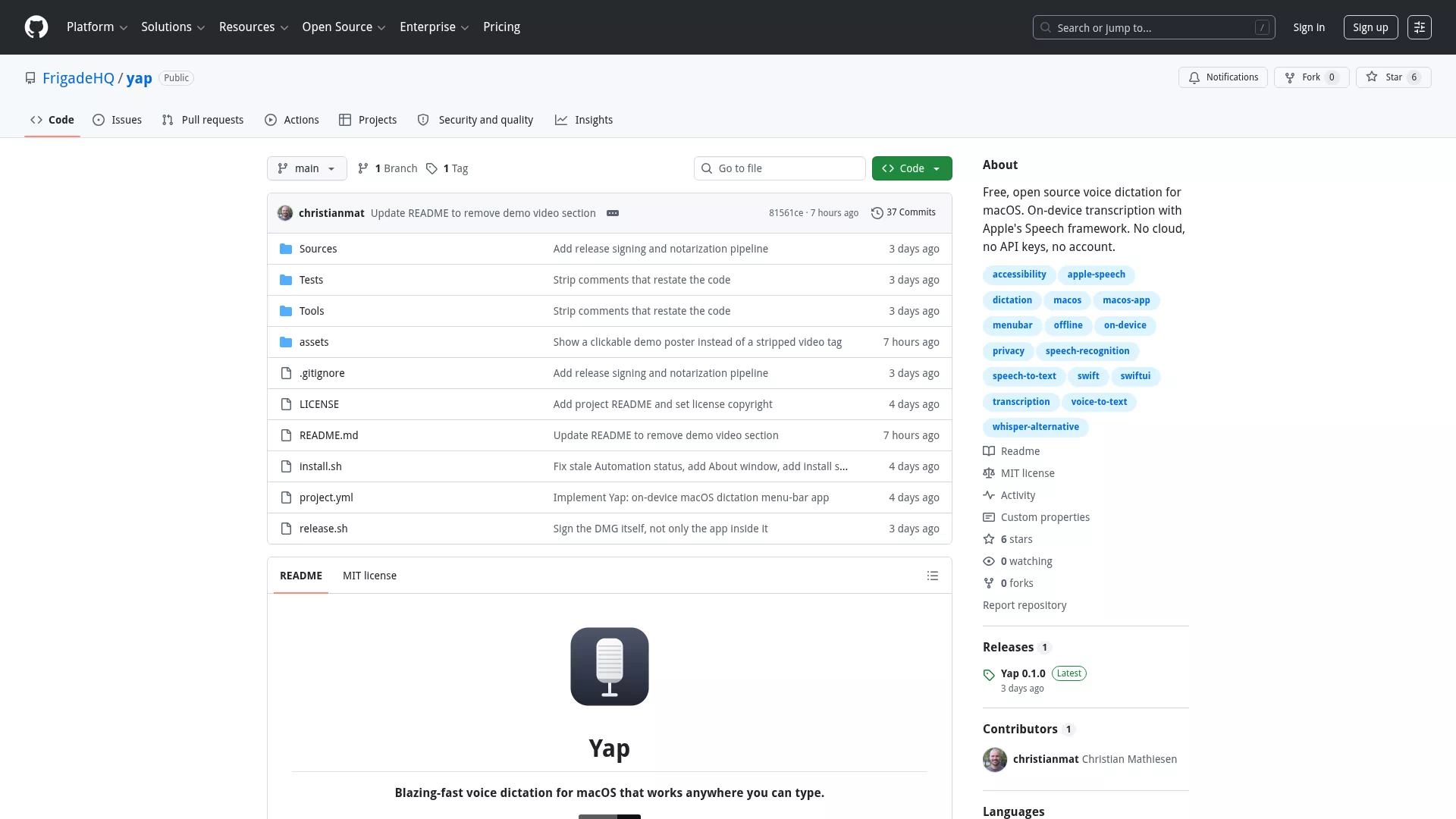Open the appearance settings icon button
The image size is (1456, 819).
tap(1420, 27)
